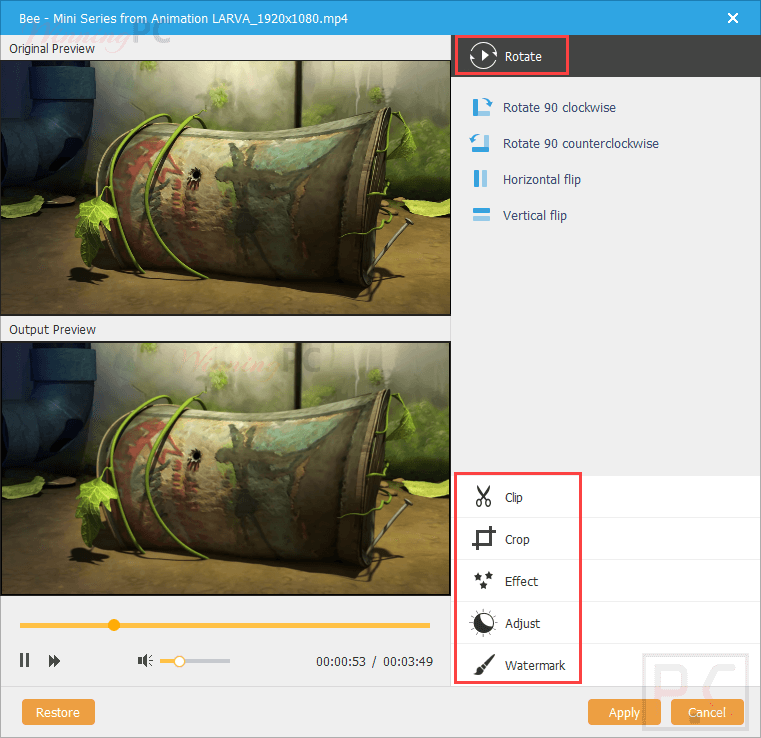The height and width of the screenshot is (738, 761).
Task: Choose the Horizontal flip label
Action: [542, 180]
